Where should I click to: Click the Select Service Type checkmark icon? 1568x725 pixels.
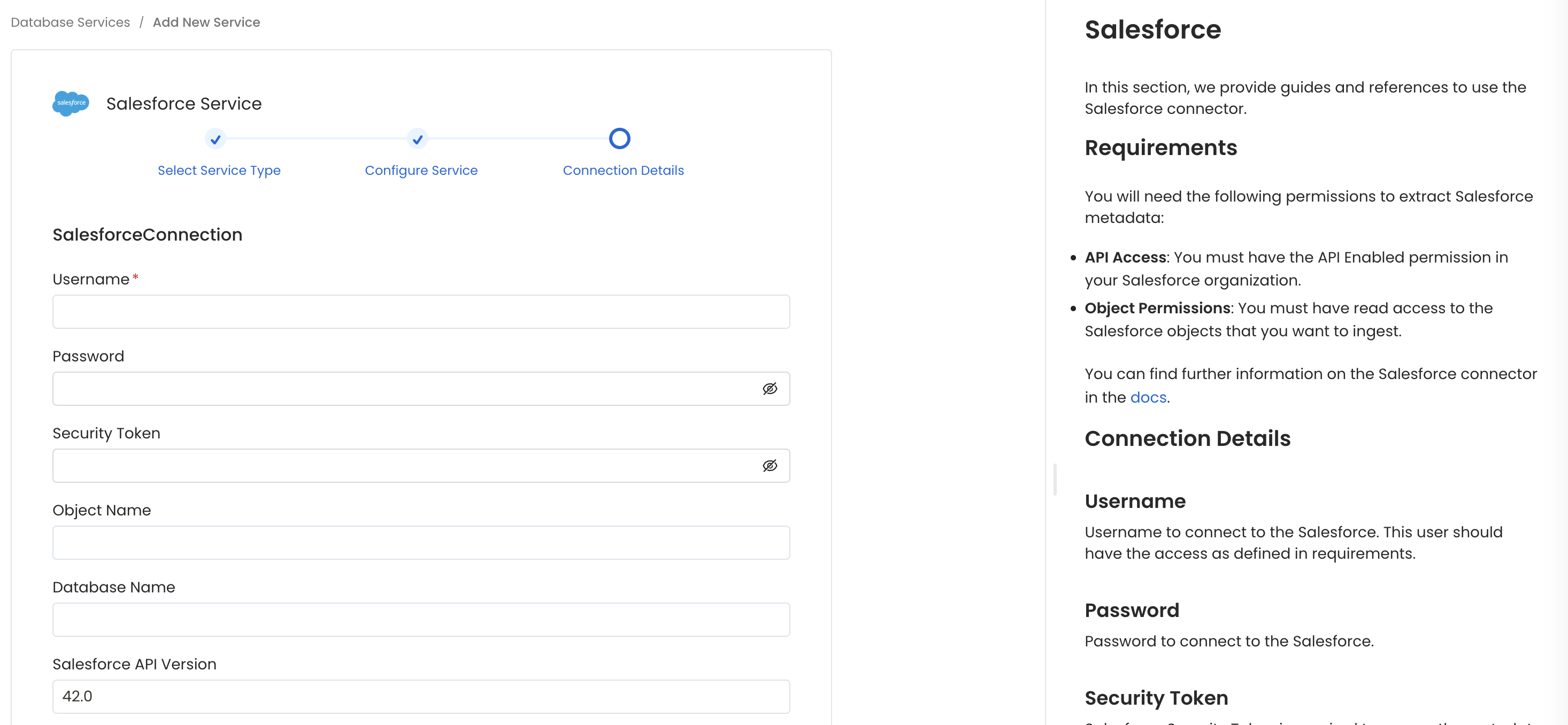tap(216, 140)
